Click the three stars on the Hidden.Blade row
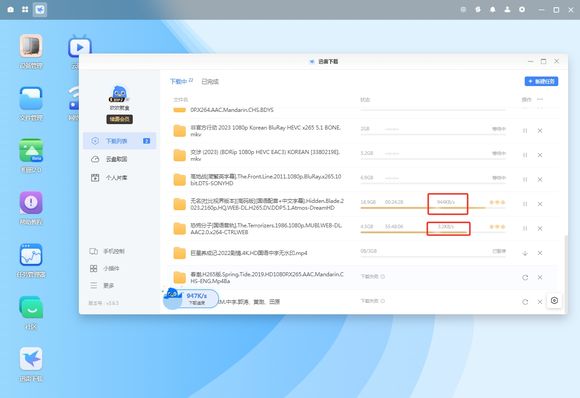This screenshot has height=398, width=580. coord(497,202)
